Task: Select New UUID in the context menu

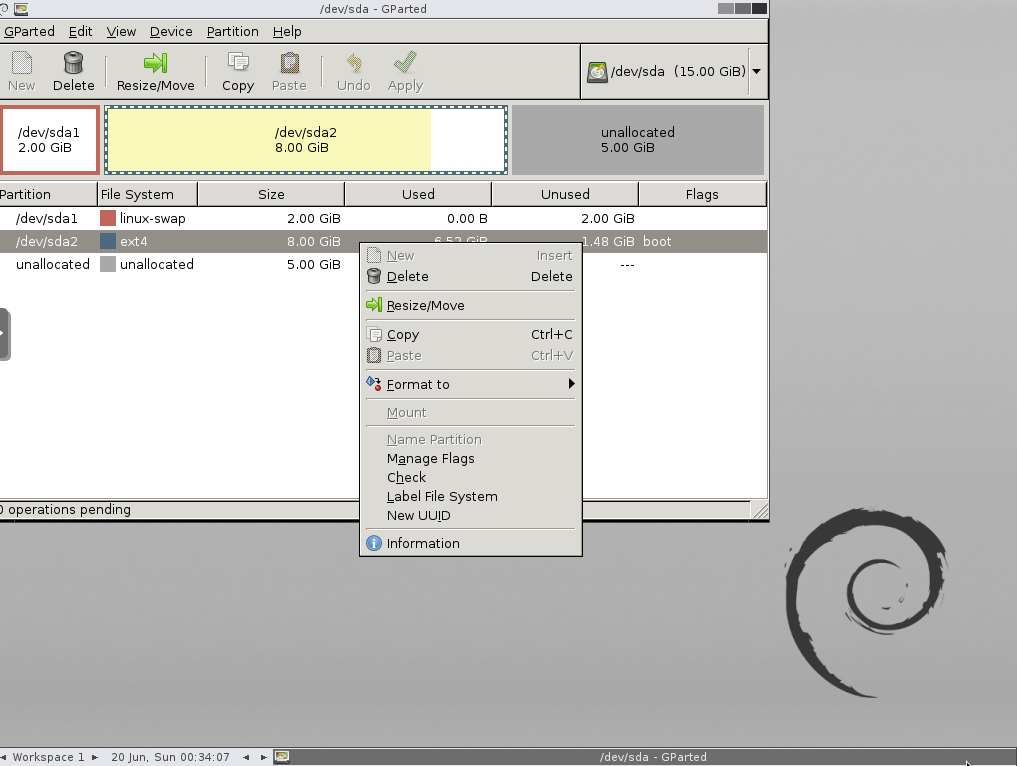Action: (470, 516)
